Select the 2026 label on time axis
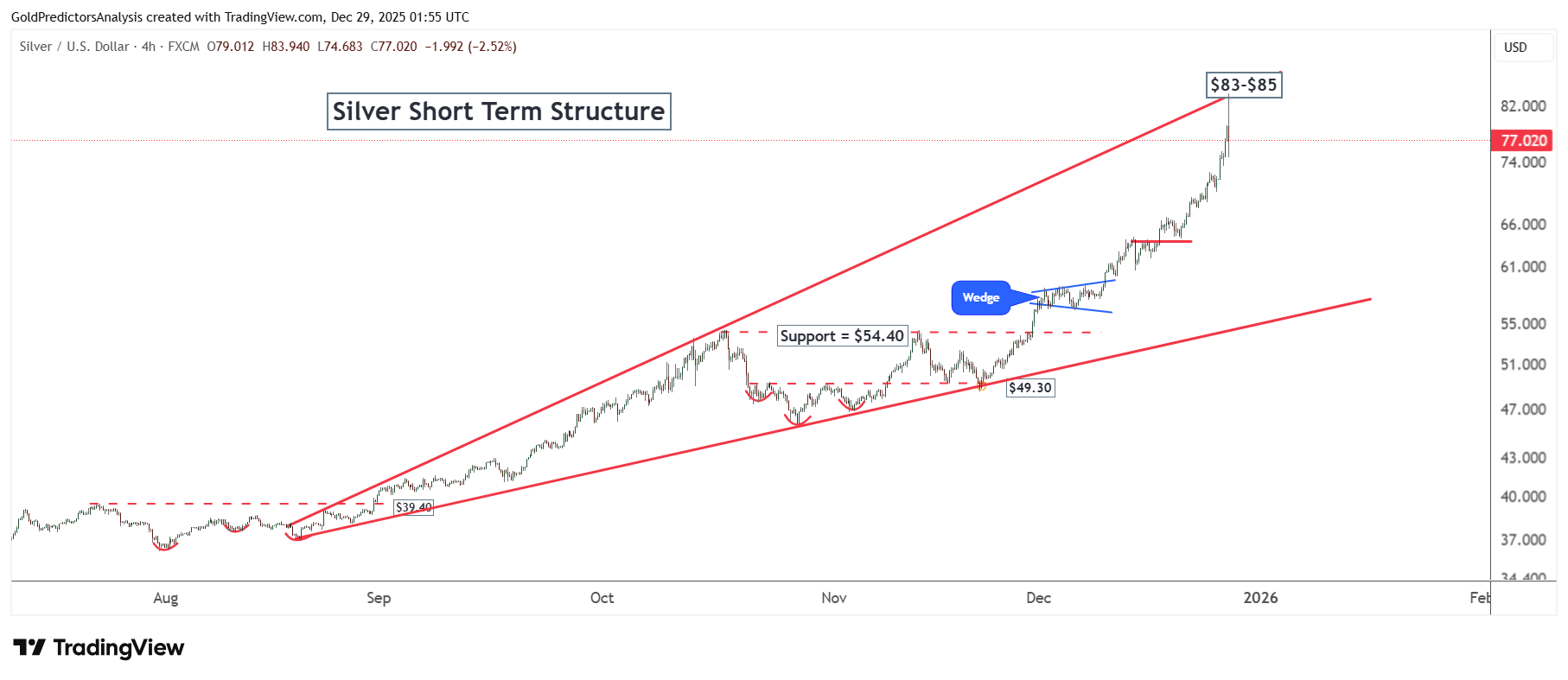The height and width of the screenshot is (680, 1568). pos(1260,598)
